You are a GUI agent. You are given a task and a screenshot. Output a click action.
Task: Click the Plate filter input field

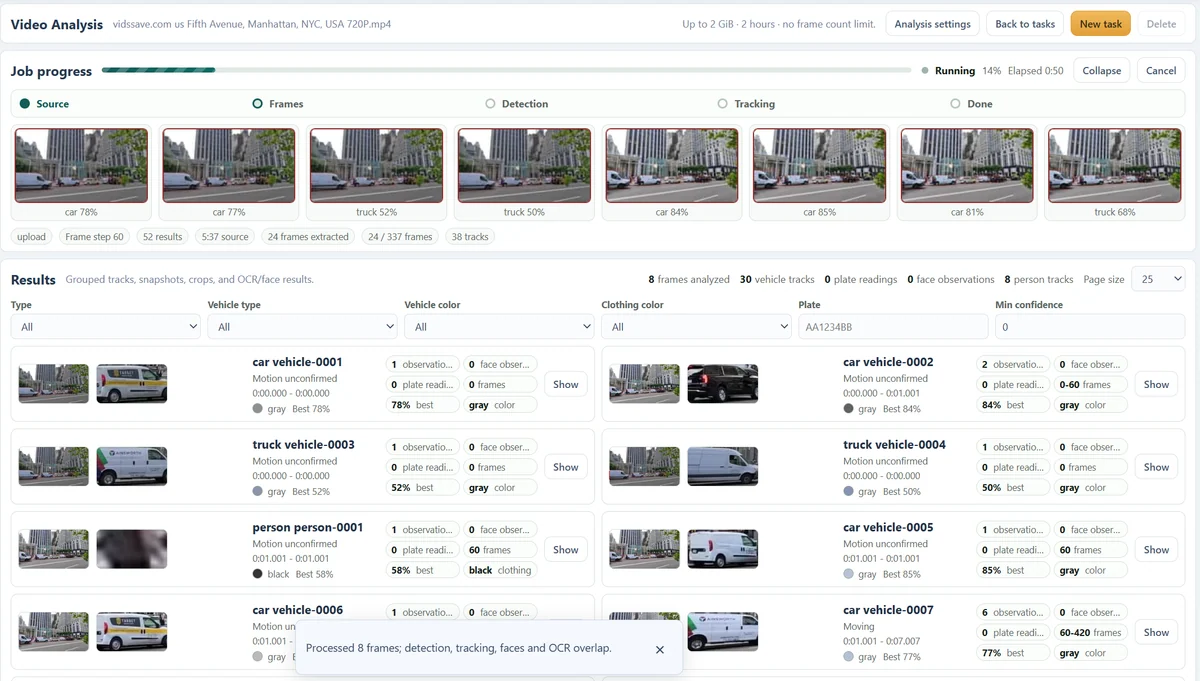pos(893,327)
